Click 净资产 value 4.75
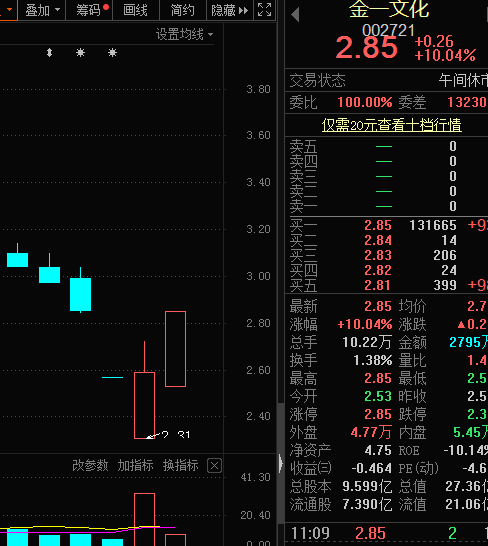 (378, 450)
